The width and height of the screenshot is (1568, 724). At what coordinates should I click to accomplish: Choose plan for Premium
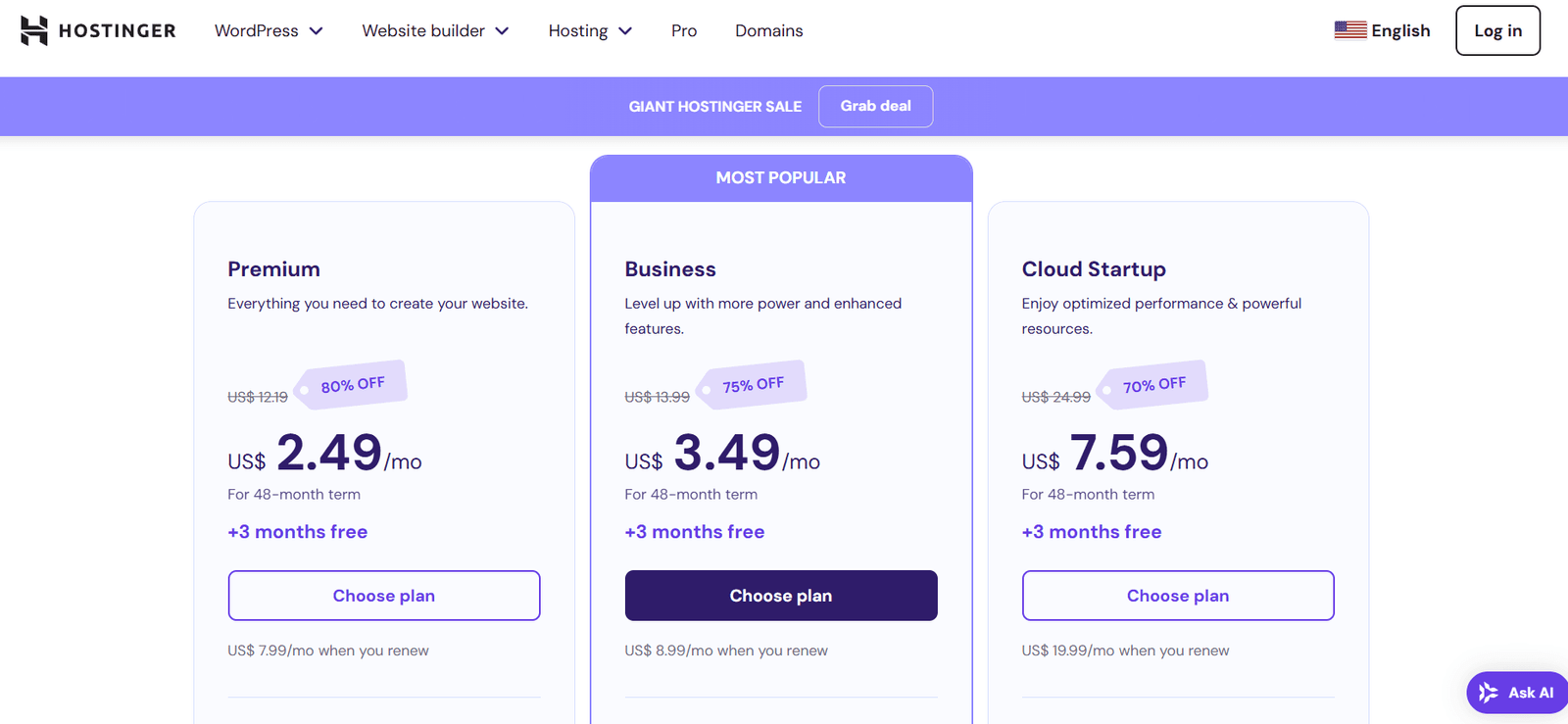[x=384, y=596]
